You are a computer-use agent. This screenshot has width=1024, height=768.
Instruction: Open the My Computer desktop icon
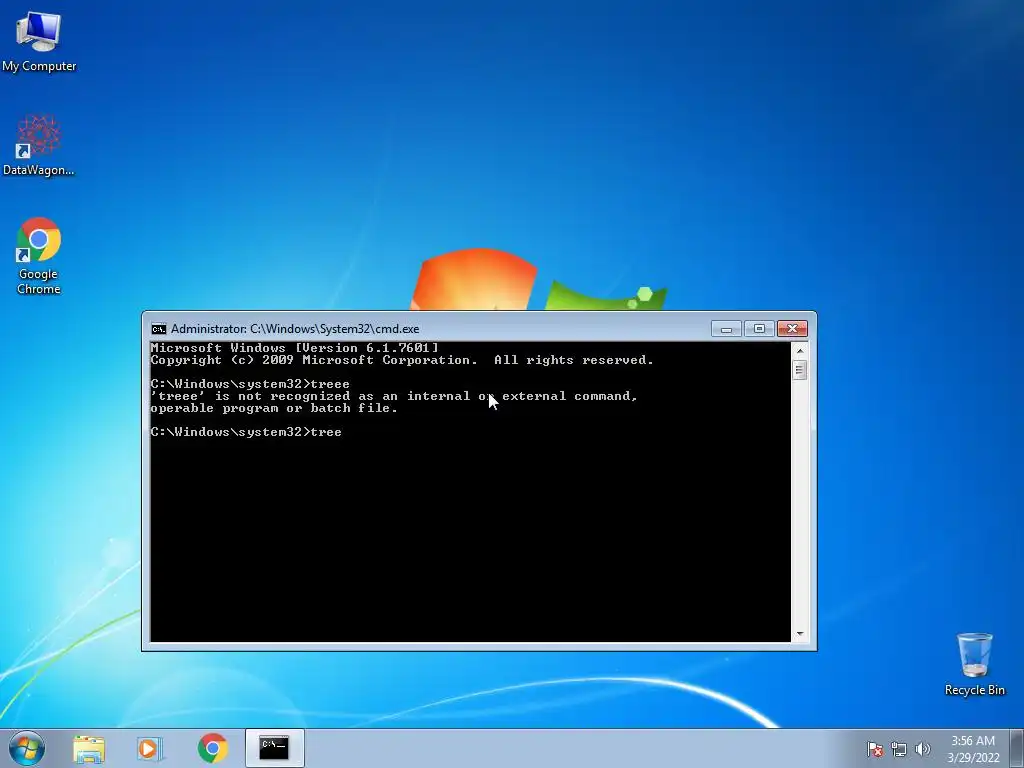(x=39, y=39)
